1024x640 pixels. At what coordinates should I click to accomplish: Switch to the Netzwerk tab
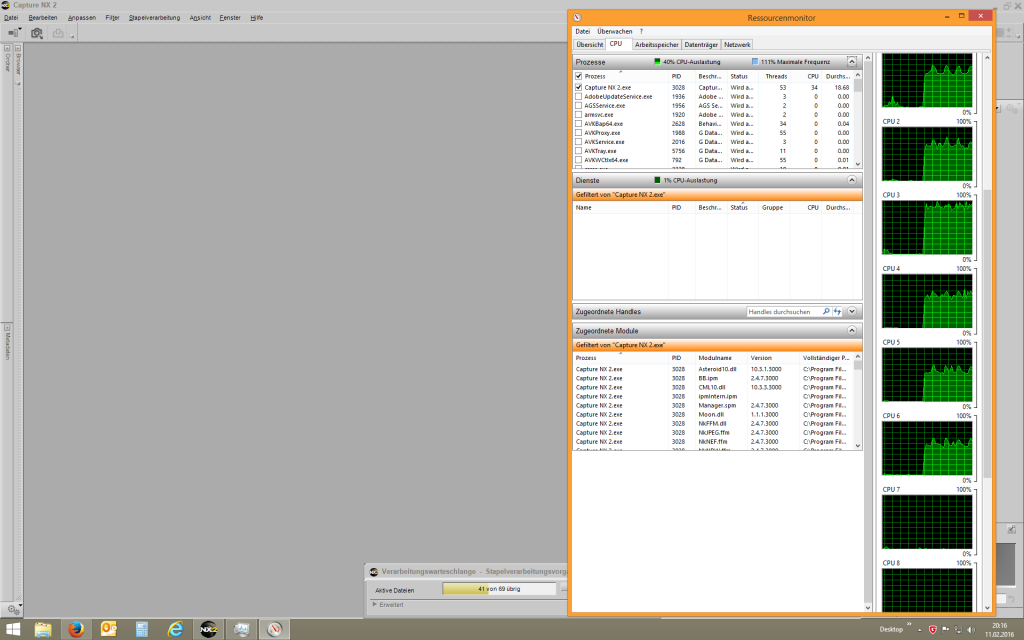pos(737,44)
